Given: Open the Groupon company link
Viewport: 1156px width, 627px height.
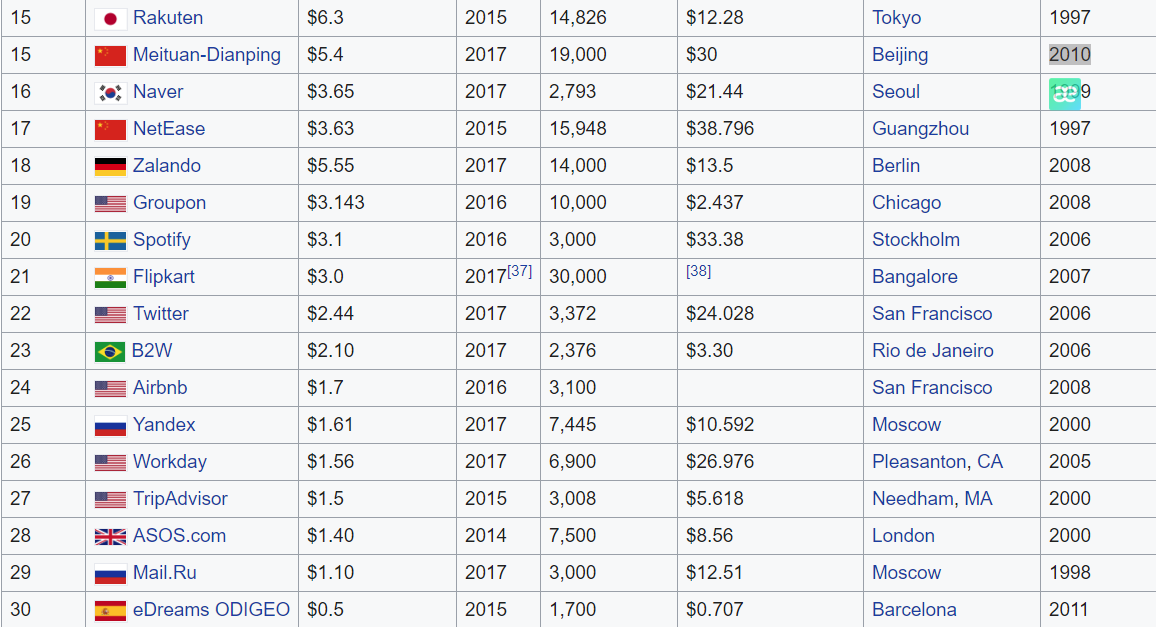Looking at the screenshot, I should click(x=169, y=203).
